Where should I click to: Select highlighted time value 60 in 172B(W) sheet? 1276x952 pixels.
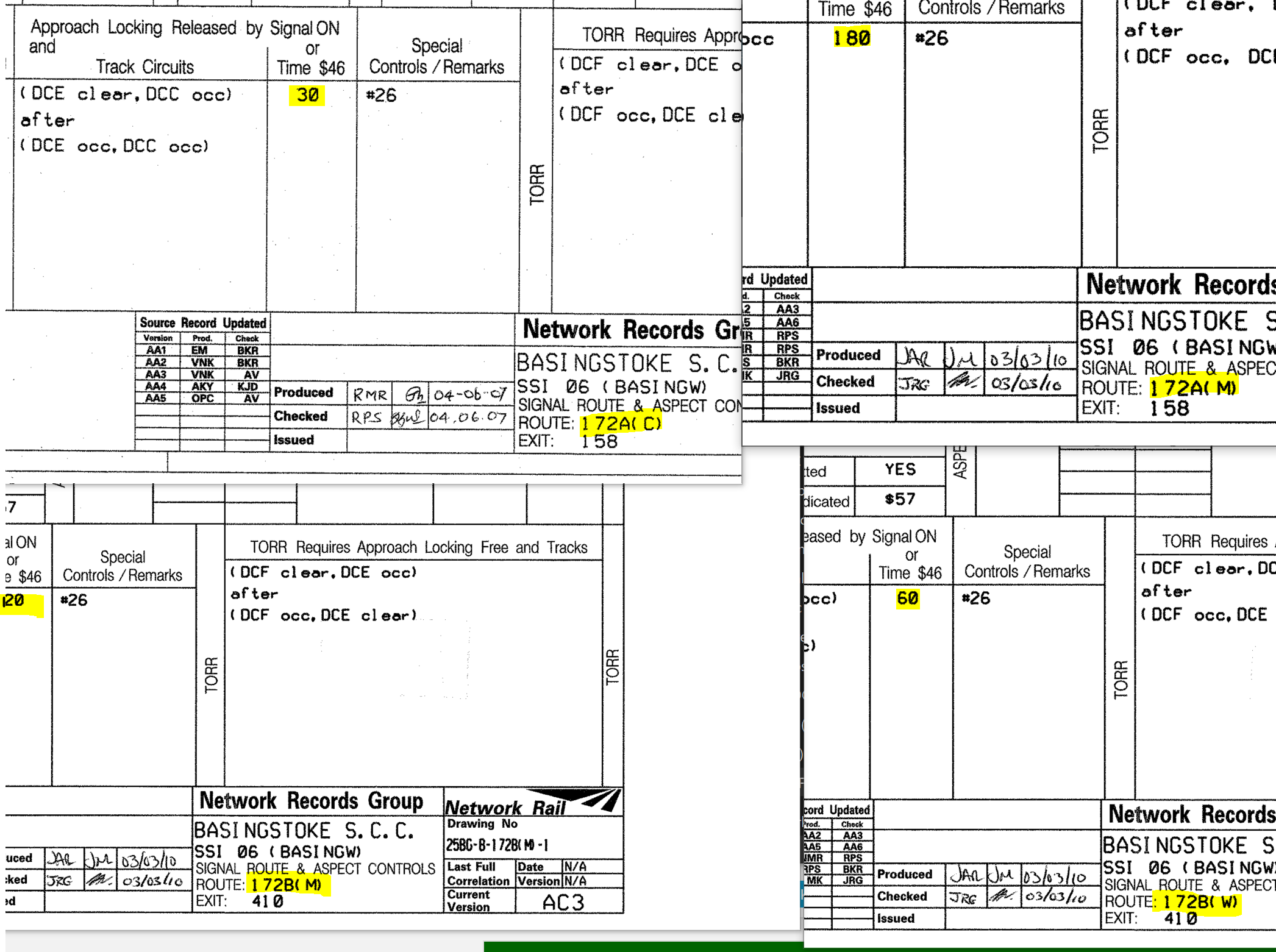pyautogui.click(x=907, y=598)
